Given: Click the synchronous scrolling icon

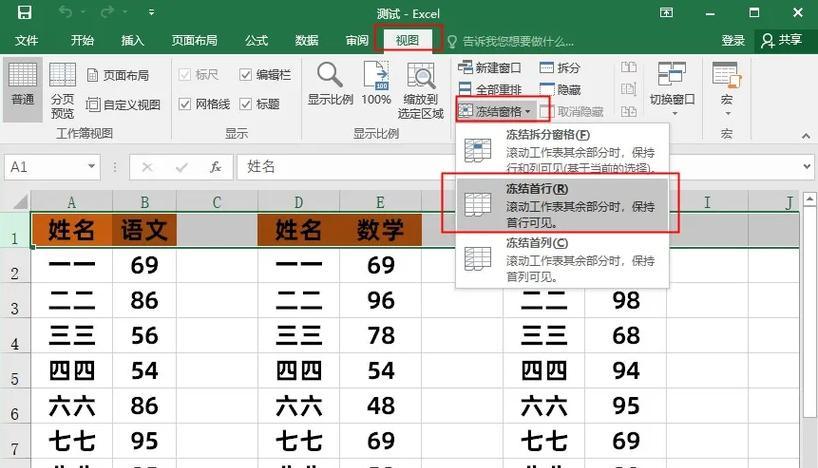Looking at the screenshot, I should click(x=629, y=89).
